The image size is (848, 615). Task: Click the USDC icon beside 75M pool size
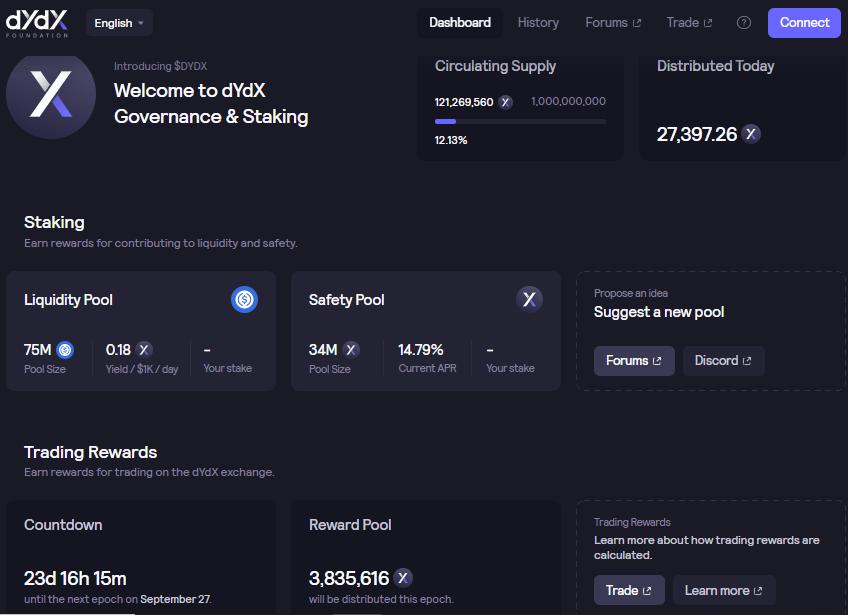65,350
